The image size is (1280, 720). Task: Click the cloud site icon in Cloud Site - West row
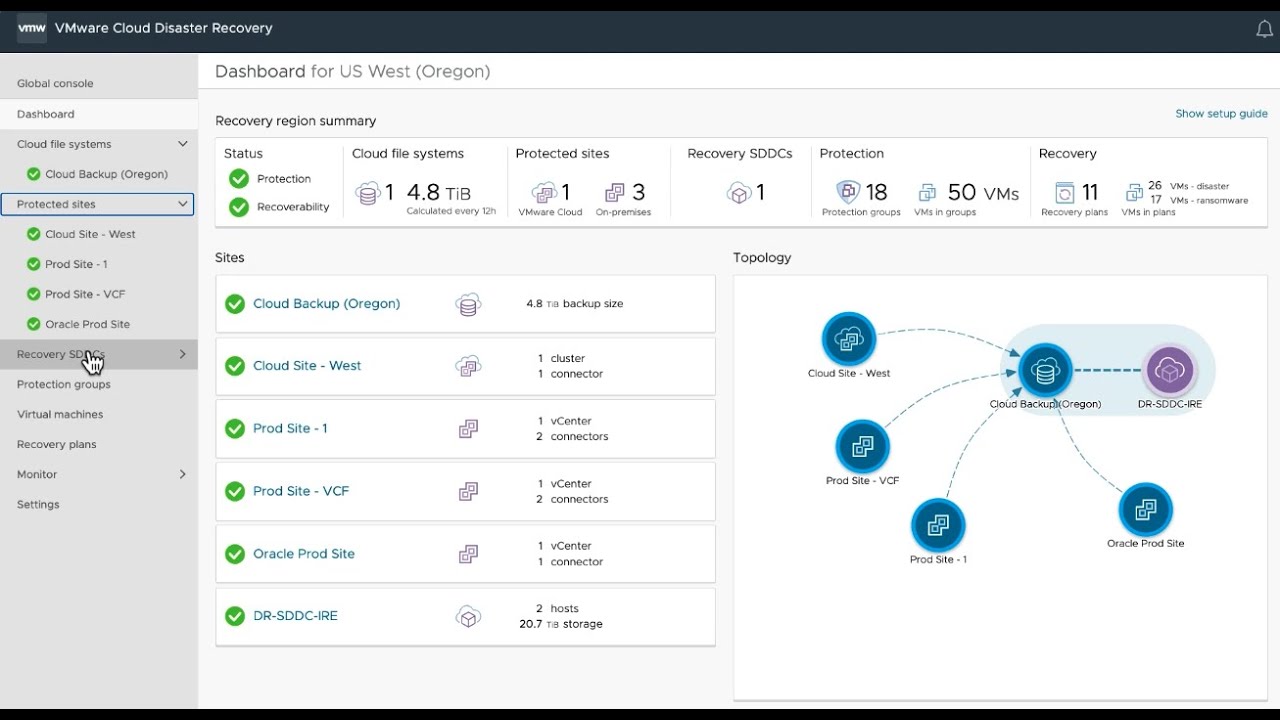(x=468, y=366)
